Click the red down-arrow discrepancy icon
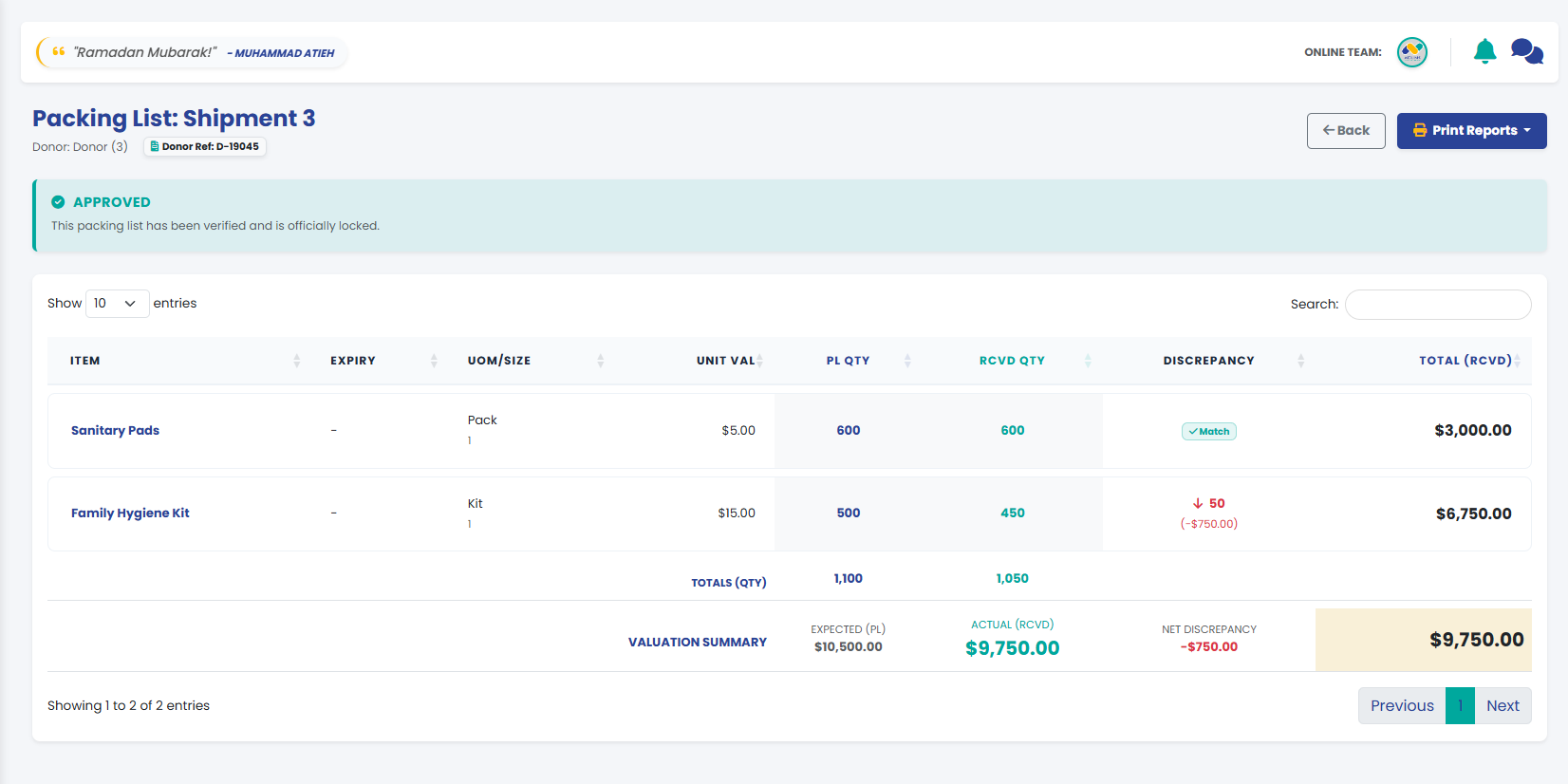Viewport: 1568px width, 784px height. point(1198,503)
